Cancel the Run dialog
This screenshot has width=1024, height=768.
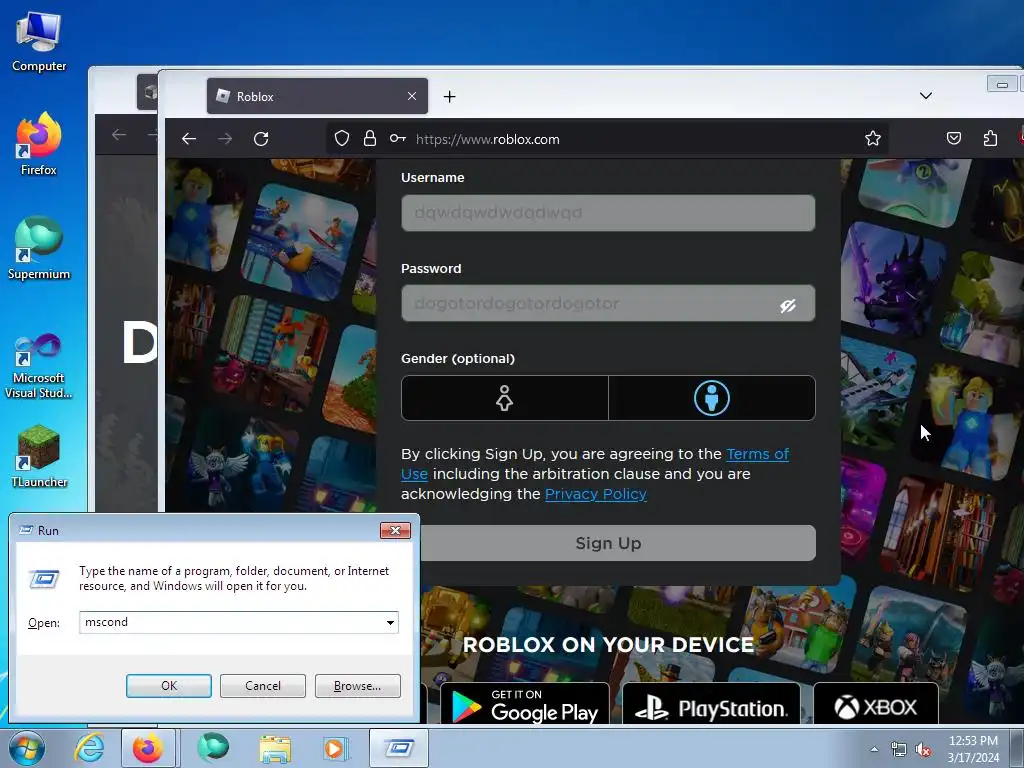click(x=263, y=686)
